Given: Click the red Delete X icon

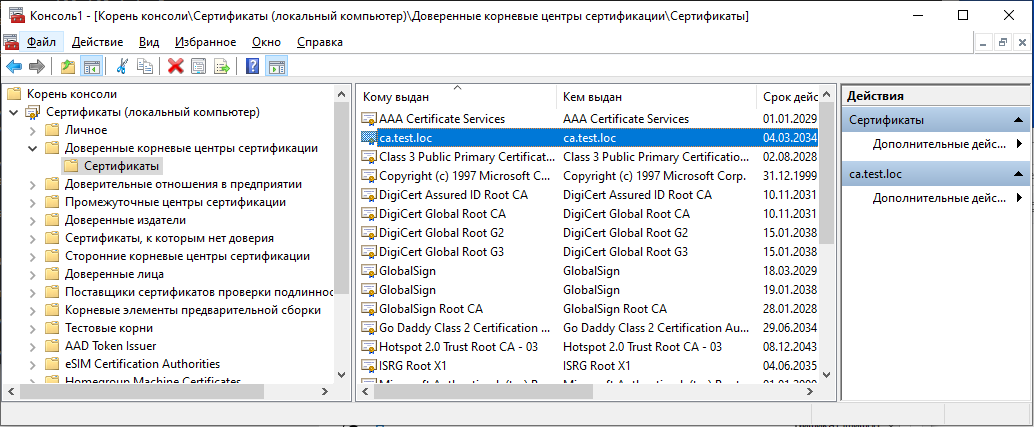Looking at the screenshot, I should pyautogui.click(x=175, y=67).
